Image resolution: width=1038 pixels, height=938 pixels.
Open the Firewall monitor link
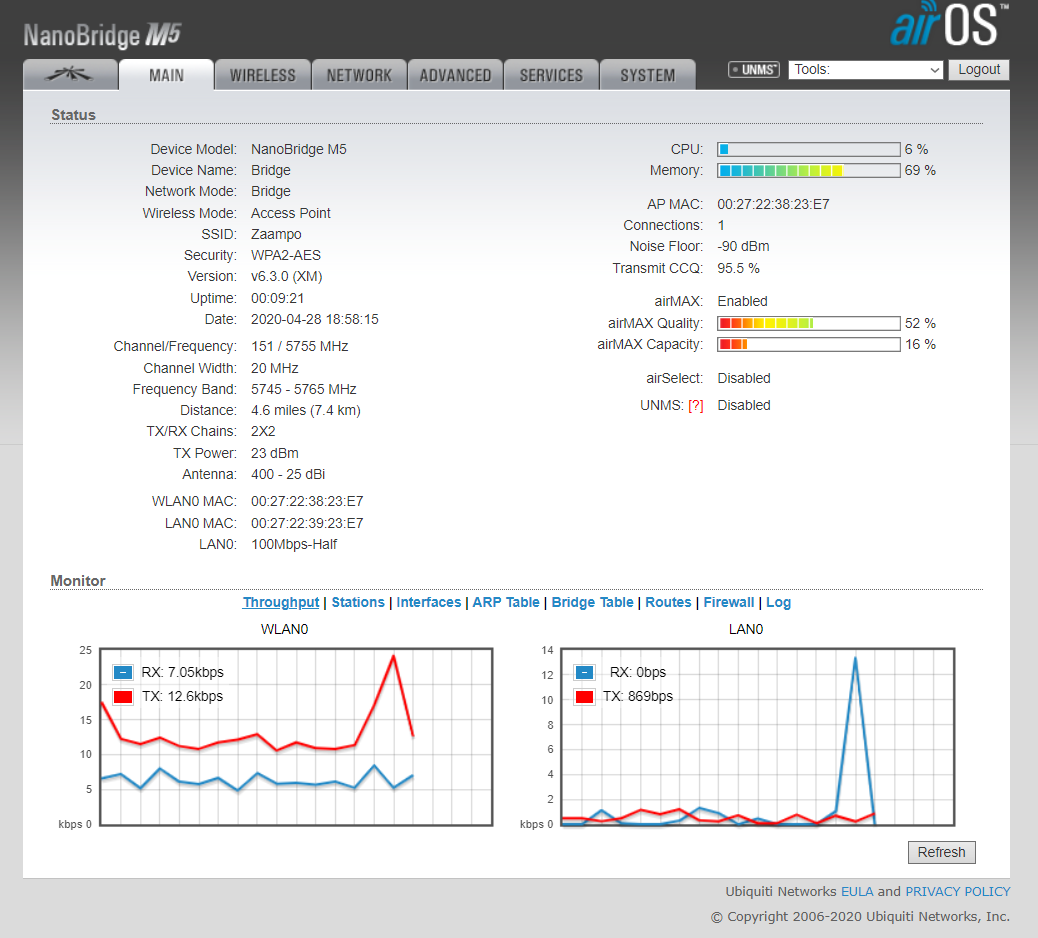(729, 602)
